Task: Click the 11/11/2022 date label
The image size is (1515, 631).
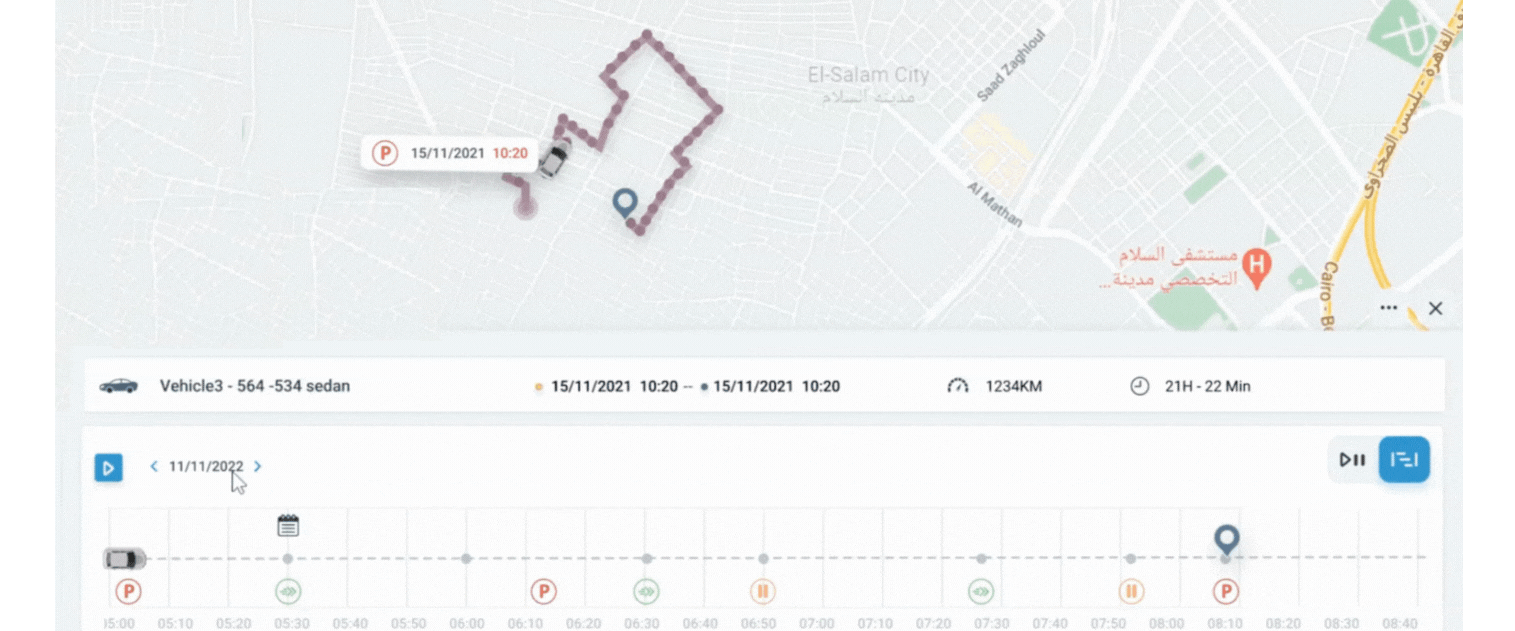Action: (x=206, y=466)
